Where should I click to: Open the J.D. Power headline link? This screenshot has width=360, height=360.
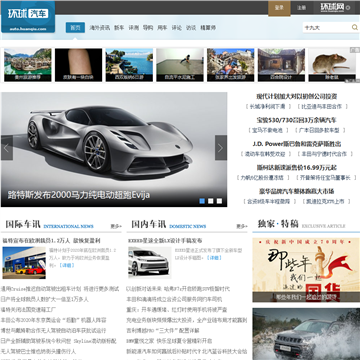click(x=297, y=144)
